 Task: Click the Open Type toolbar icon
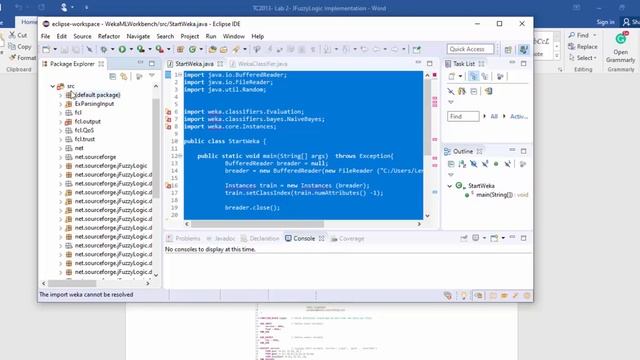pyautogui.click(x=212, y=49)
